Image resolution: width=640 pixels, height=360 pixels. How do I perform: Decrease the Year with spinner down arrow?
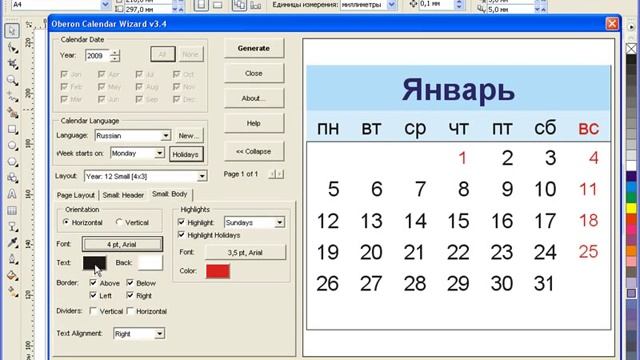tap(115, 59)
